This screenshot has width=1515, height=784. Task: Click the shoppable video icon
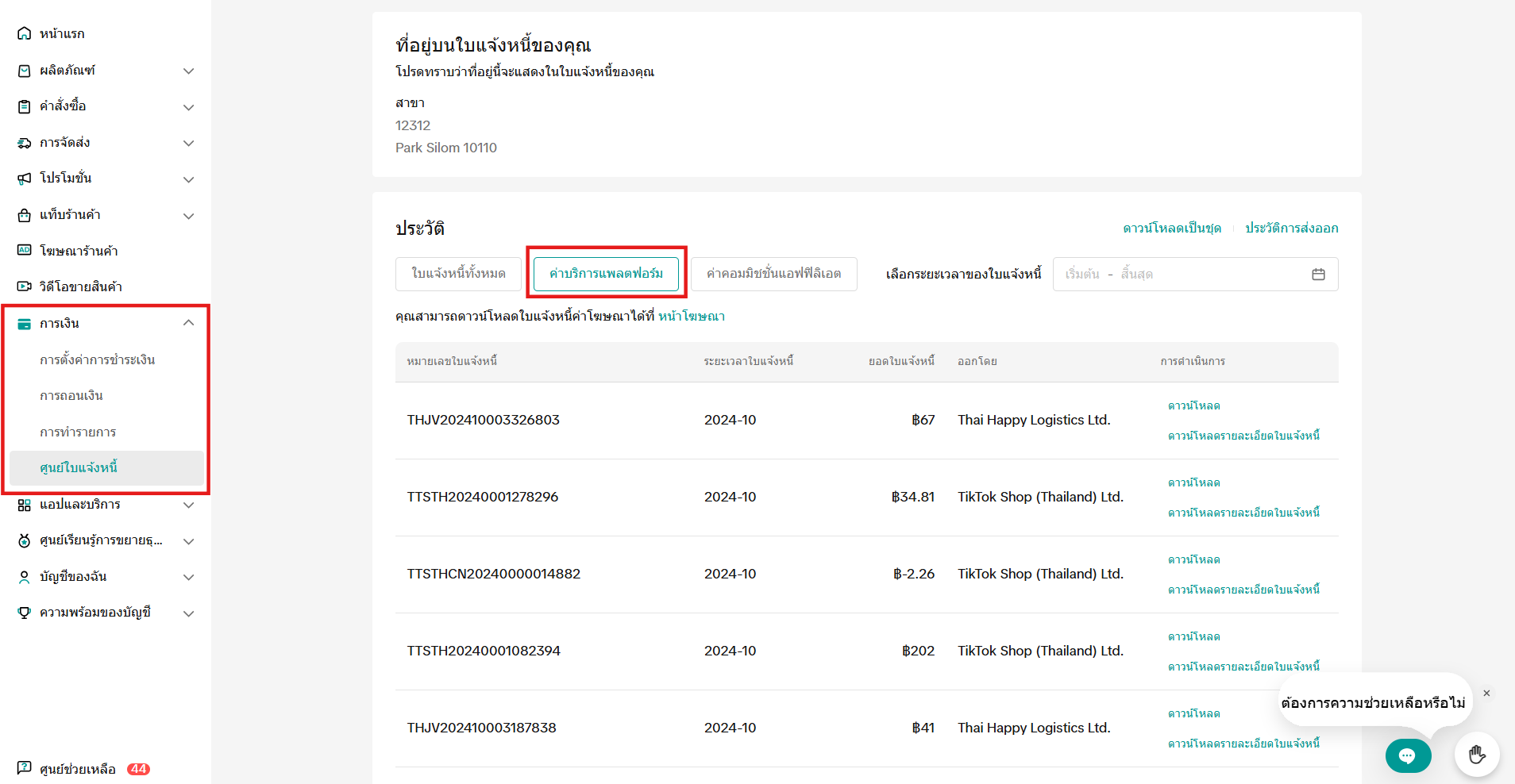(25, 286)
